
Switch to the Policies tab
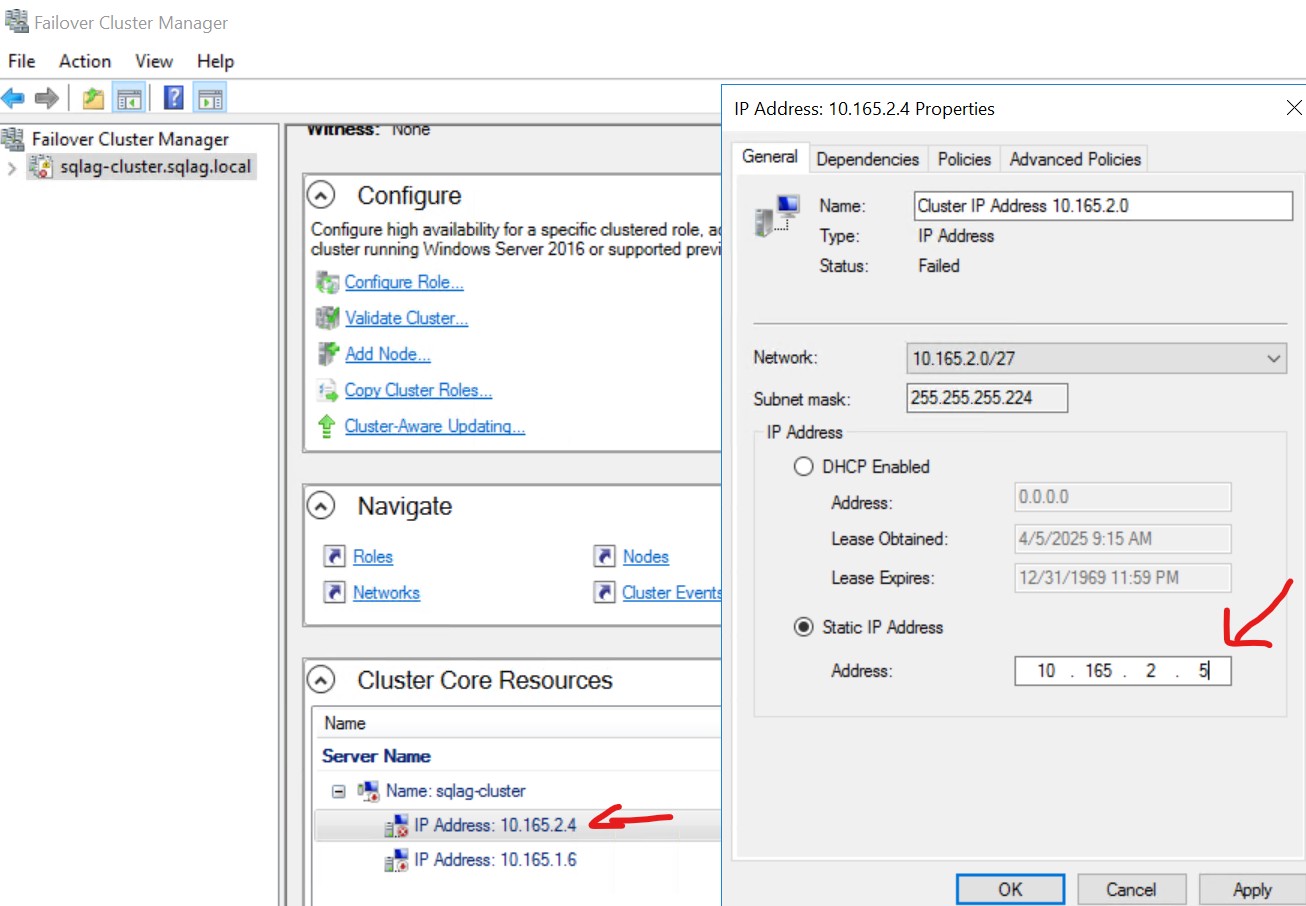(x=964, y=159)
